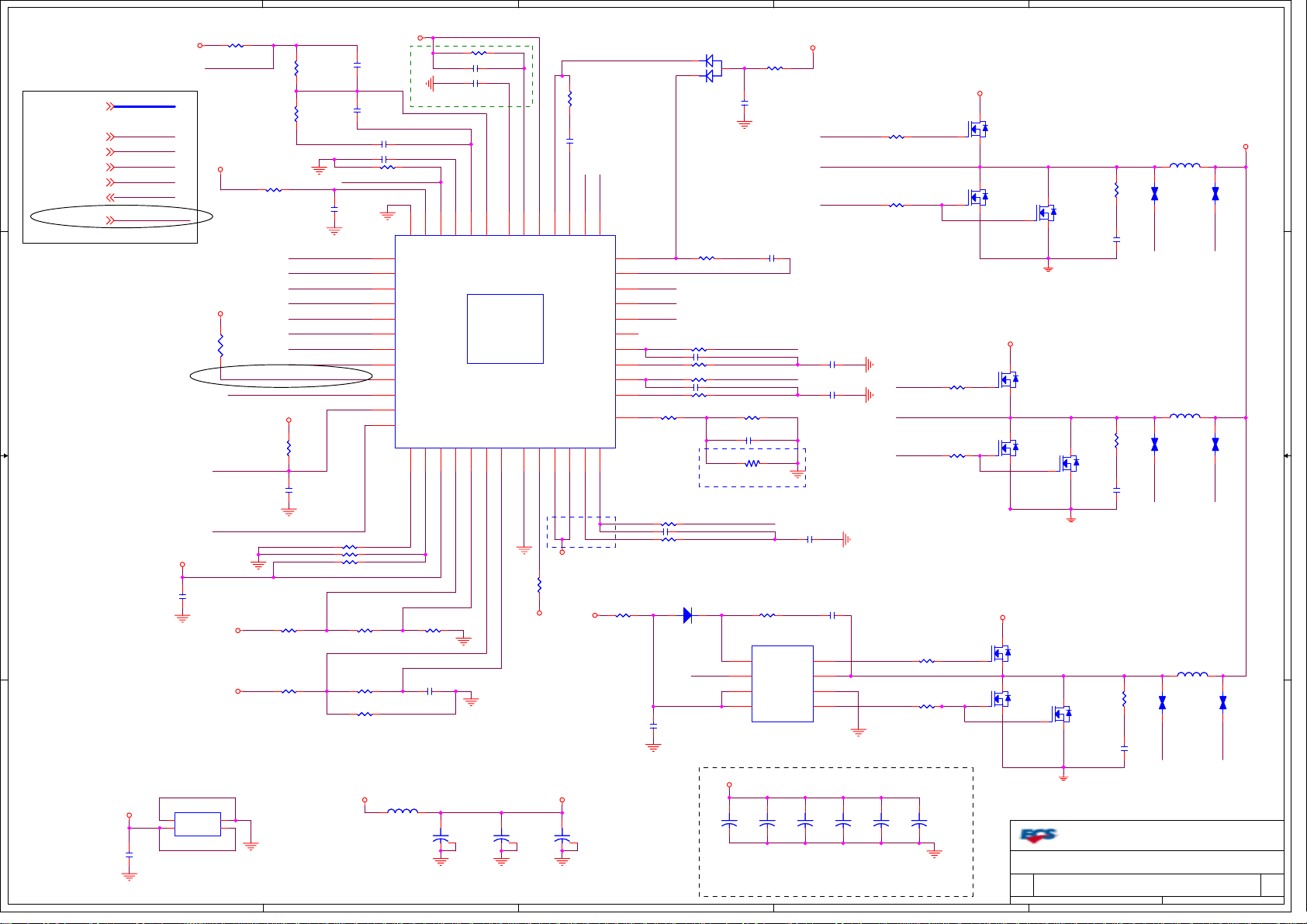Click the inner thermal pad square of central IC
Image resolution: width=1307 pixels, height=924 pixels.
coord(505,329)
